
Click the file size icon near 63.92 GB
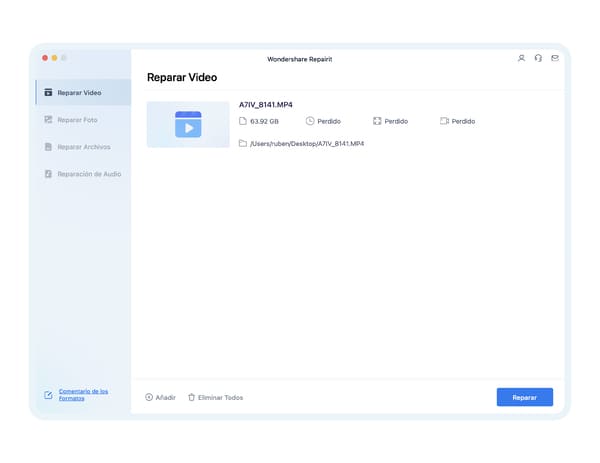[x=243, y=121]
